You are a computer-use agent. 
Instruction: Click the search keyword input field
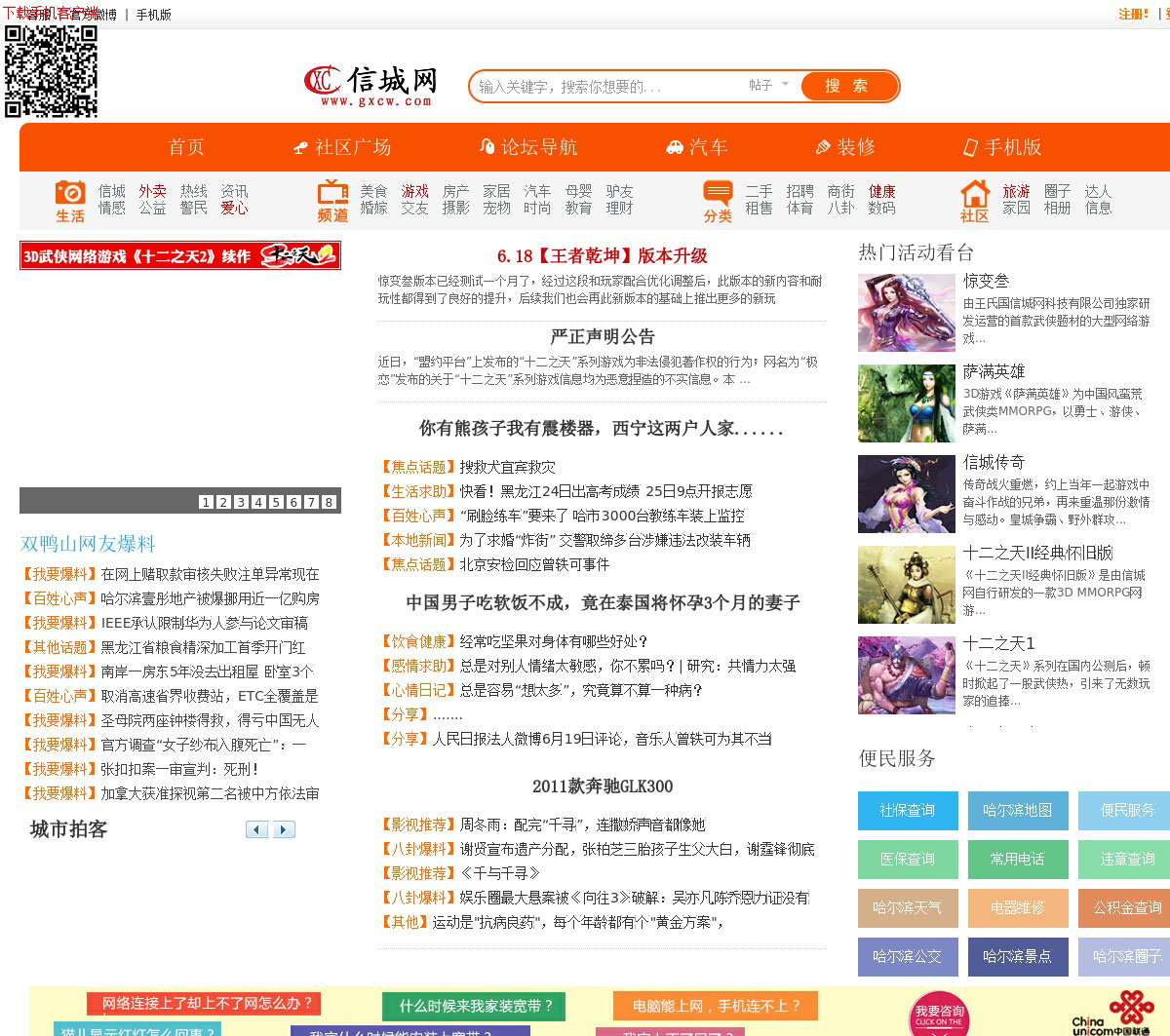pyautogui.click(x=604, y=87)
